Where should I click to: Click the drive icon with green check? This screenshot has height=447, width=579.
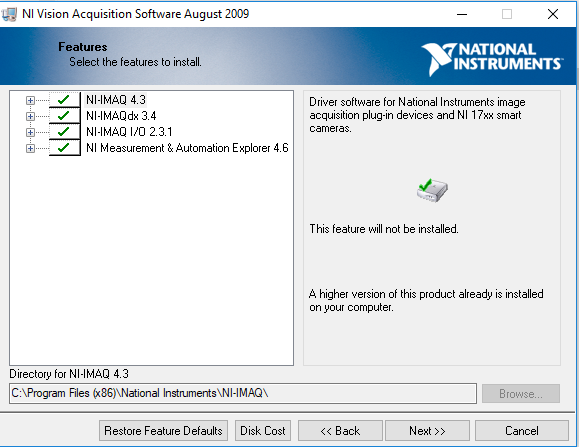(x=432, y=191)
